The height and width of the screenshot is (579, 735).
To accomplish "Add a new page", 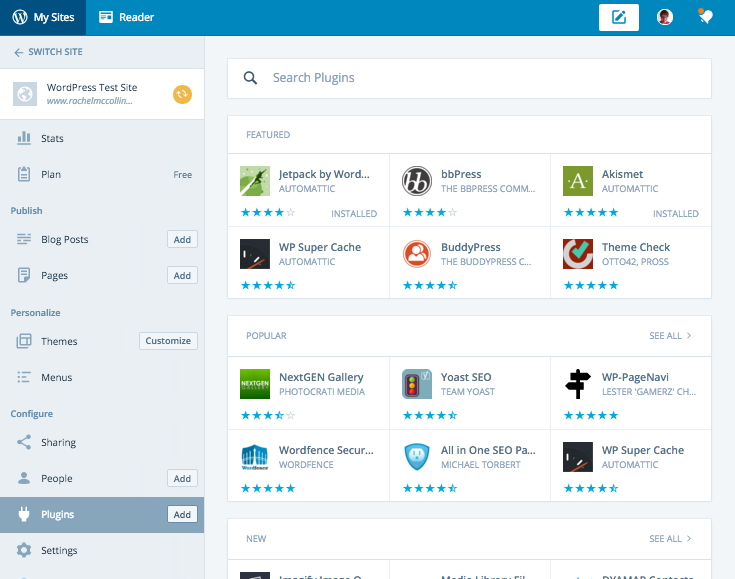I will point(182,275).
